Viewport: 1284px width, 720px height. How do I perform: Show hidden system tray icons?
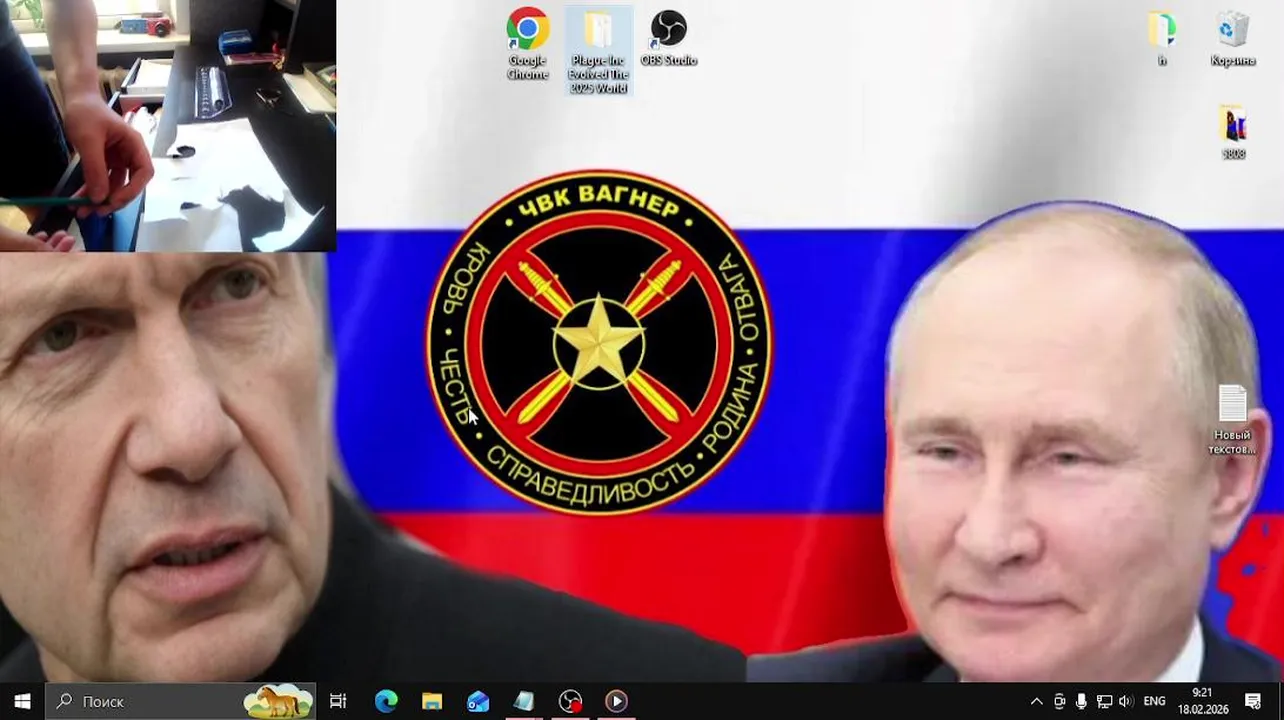click(x=1036, y=701)
